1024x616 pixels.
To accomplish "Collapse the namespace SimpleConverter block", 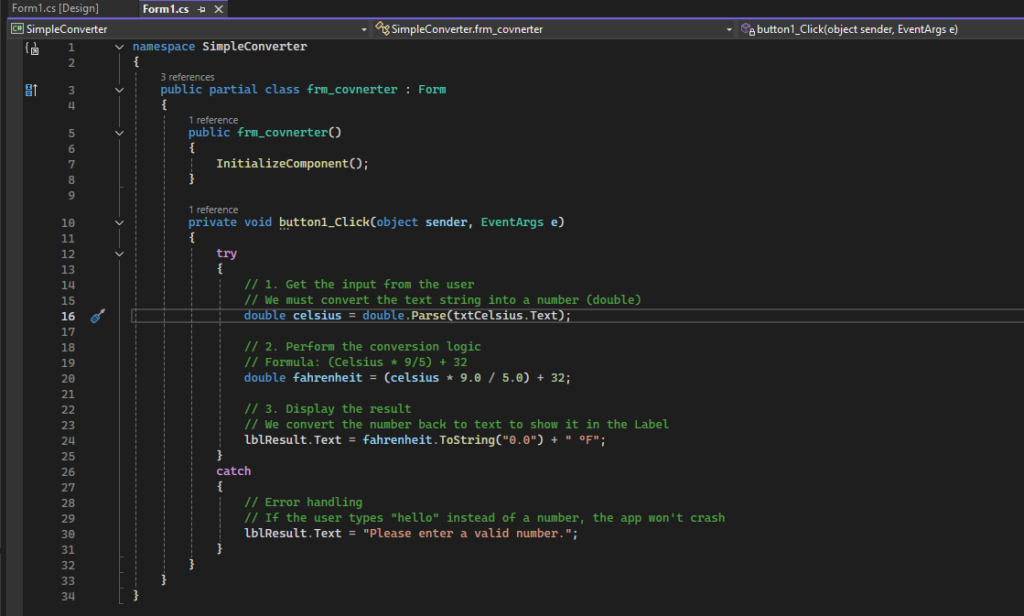I will point(120,47).
